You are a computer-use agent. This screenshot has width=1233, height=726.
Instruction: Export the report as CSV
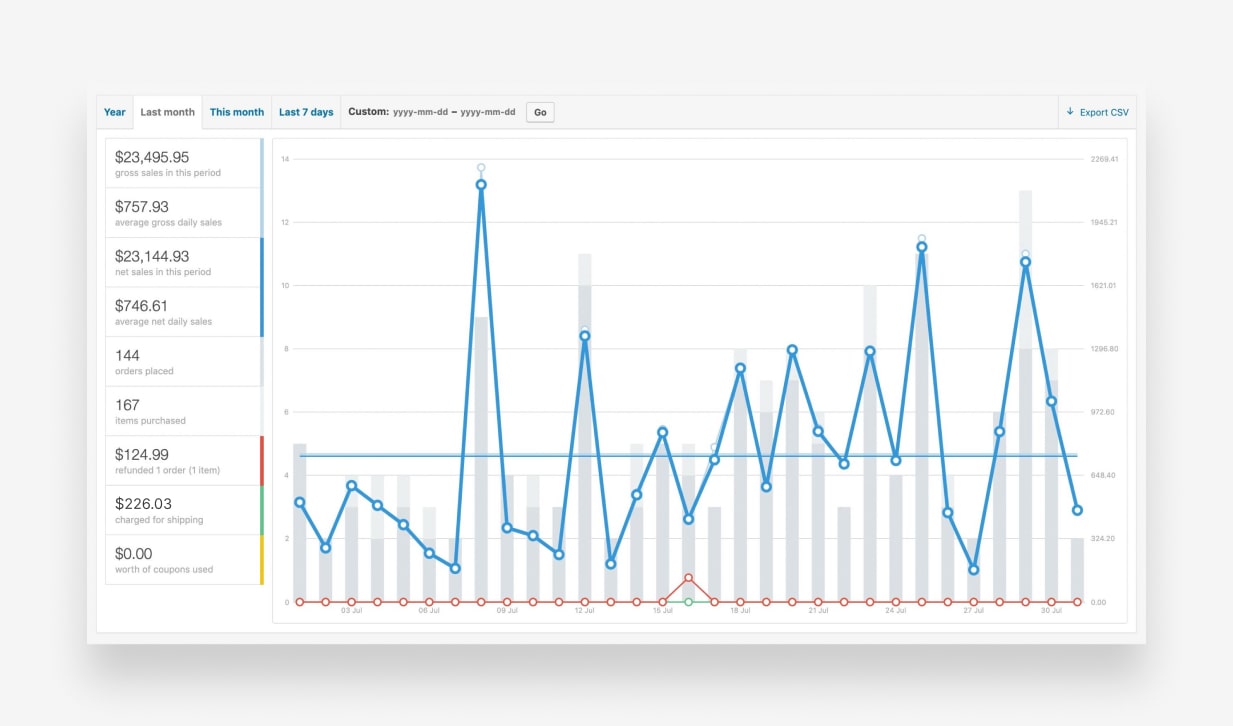coord(1097,112)
